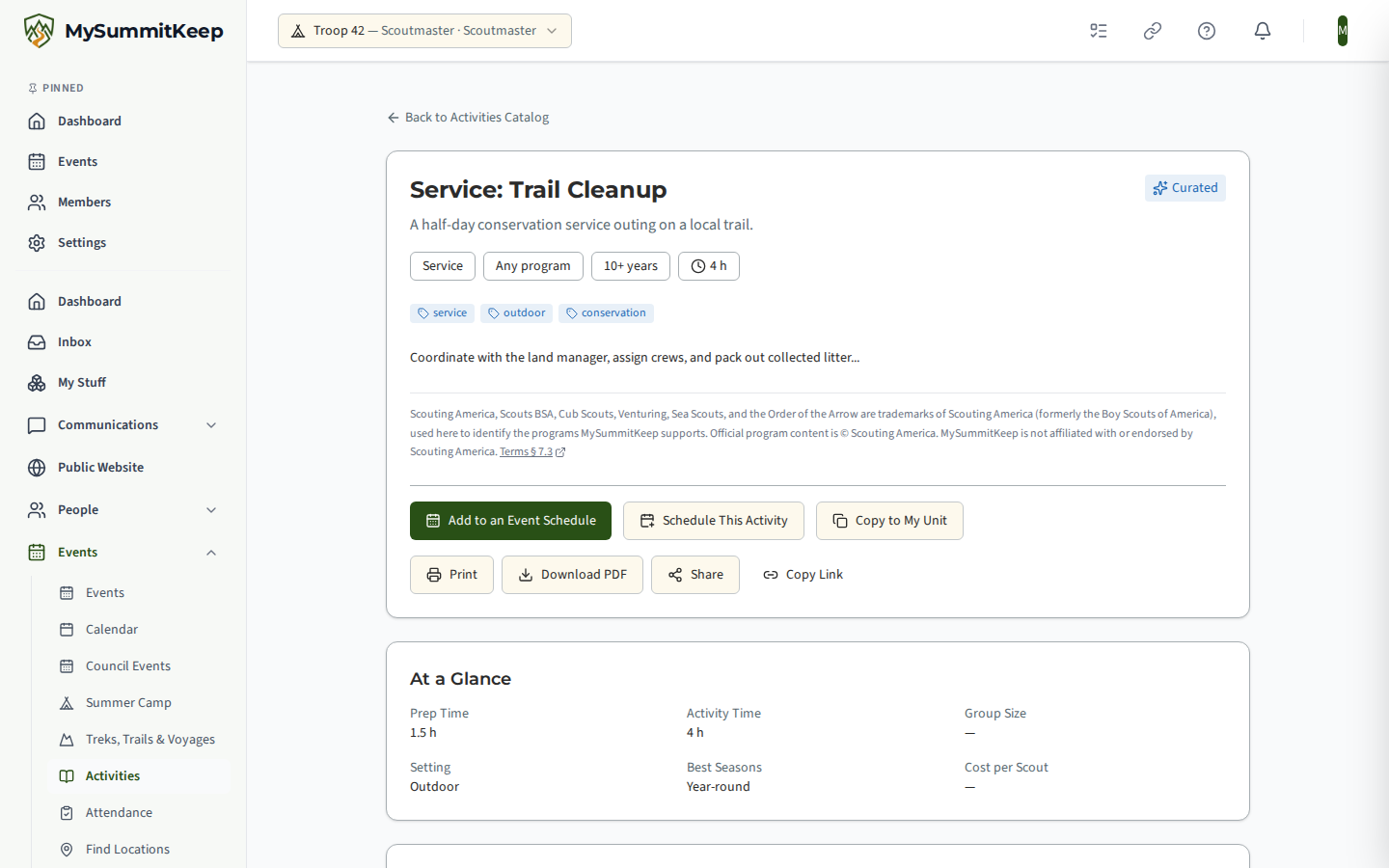Expand the Communications menu
The height and width of the screenshot is (868, 1389).
point(123,425)
